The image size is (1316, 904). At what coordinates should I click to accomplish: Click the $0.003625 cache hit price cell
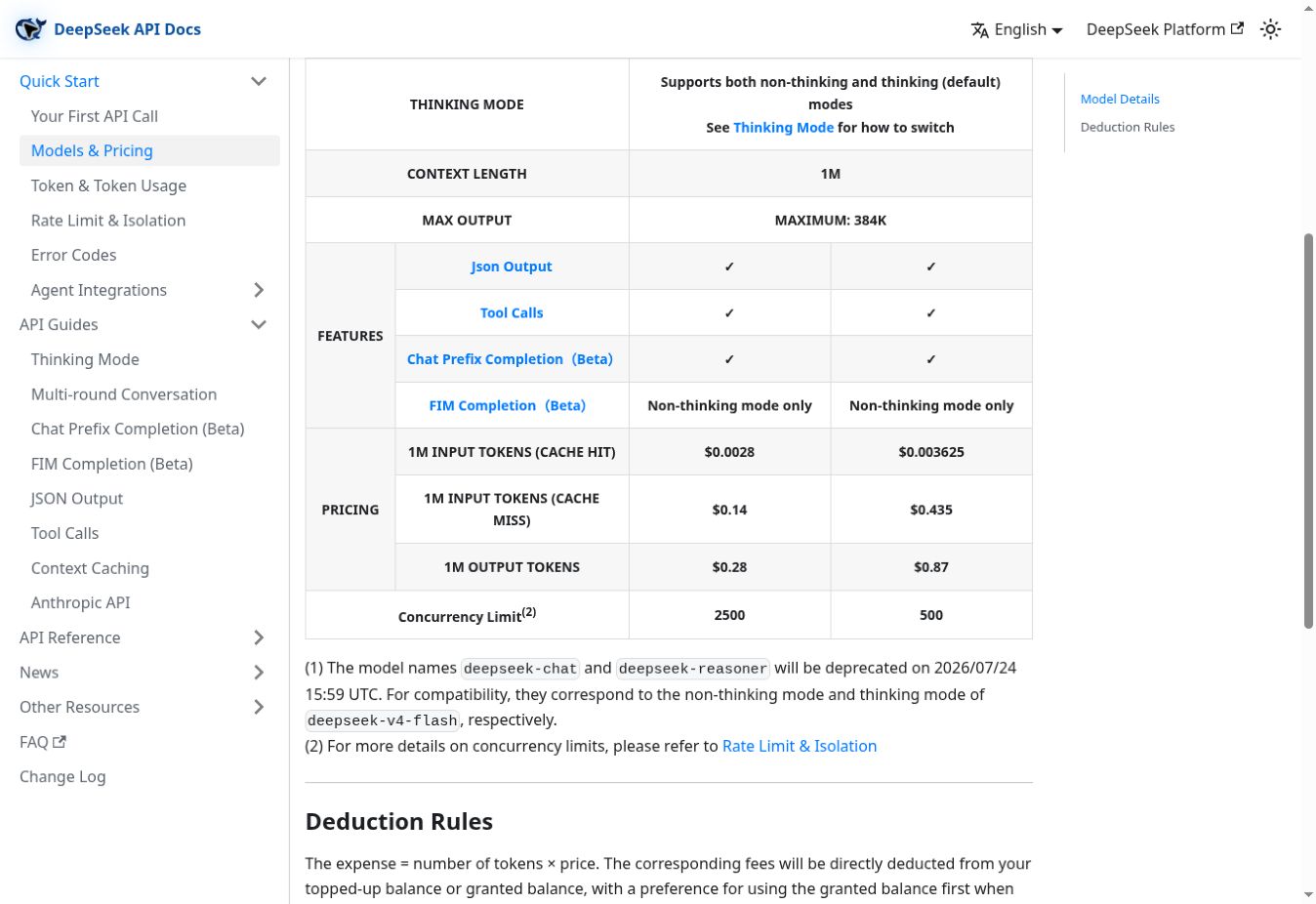point(931,452)
